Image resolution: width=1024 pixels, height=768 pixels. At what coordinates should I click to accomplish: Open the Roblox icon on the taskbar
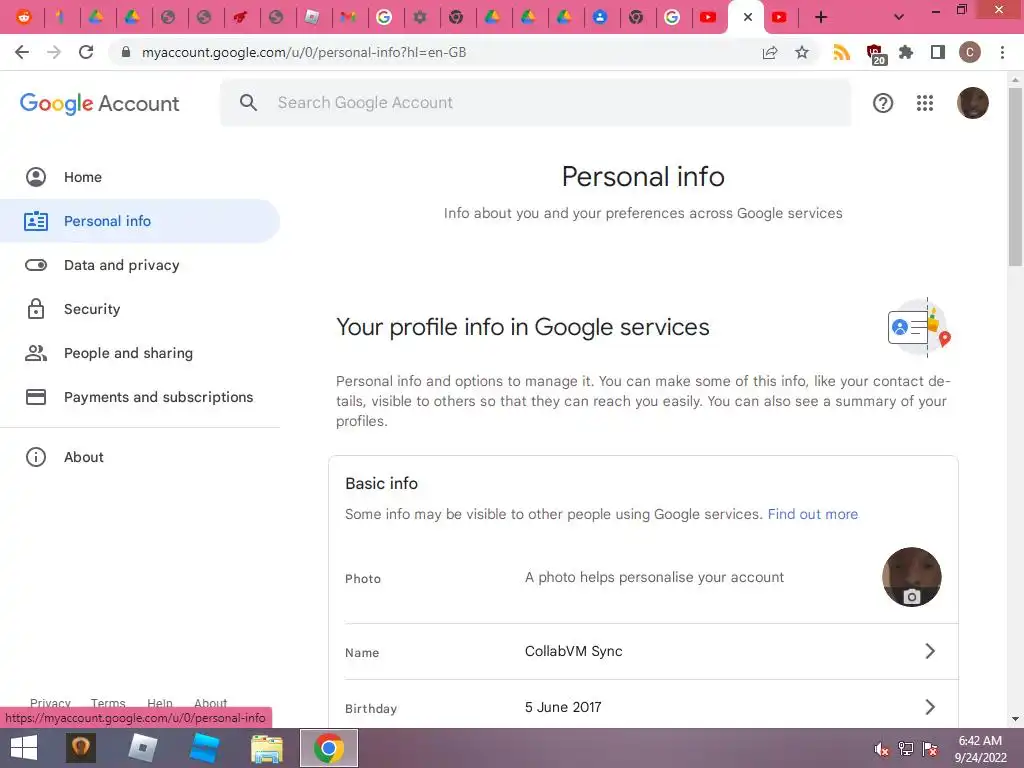142,748
